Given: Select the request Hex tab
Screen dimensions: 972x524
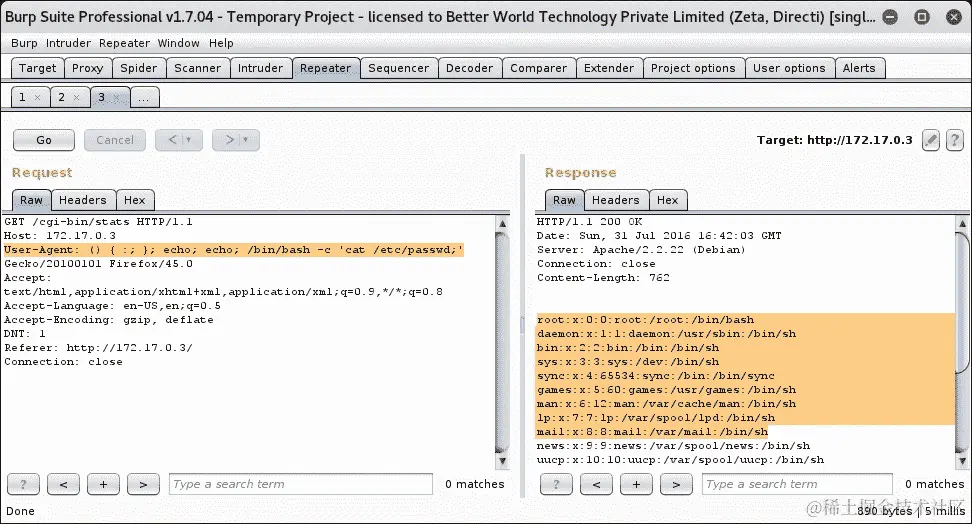Looking at the screenshot, I should pos(135,200).
